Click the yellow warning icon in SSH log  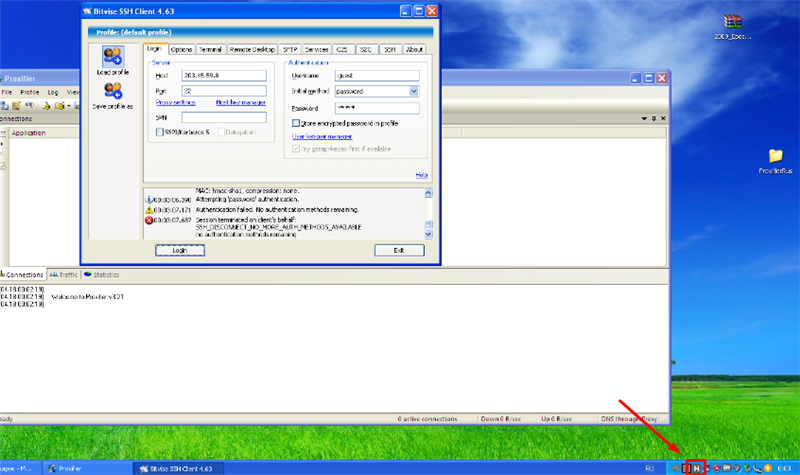point(149,210)
